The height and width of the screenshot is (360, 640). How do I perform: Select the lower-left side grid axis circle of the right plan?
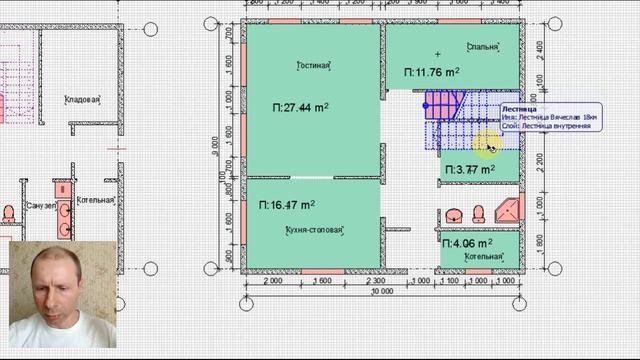coord(211,269)
